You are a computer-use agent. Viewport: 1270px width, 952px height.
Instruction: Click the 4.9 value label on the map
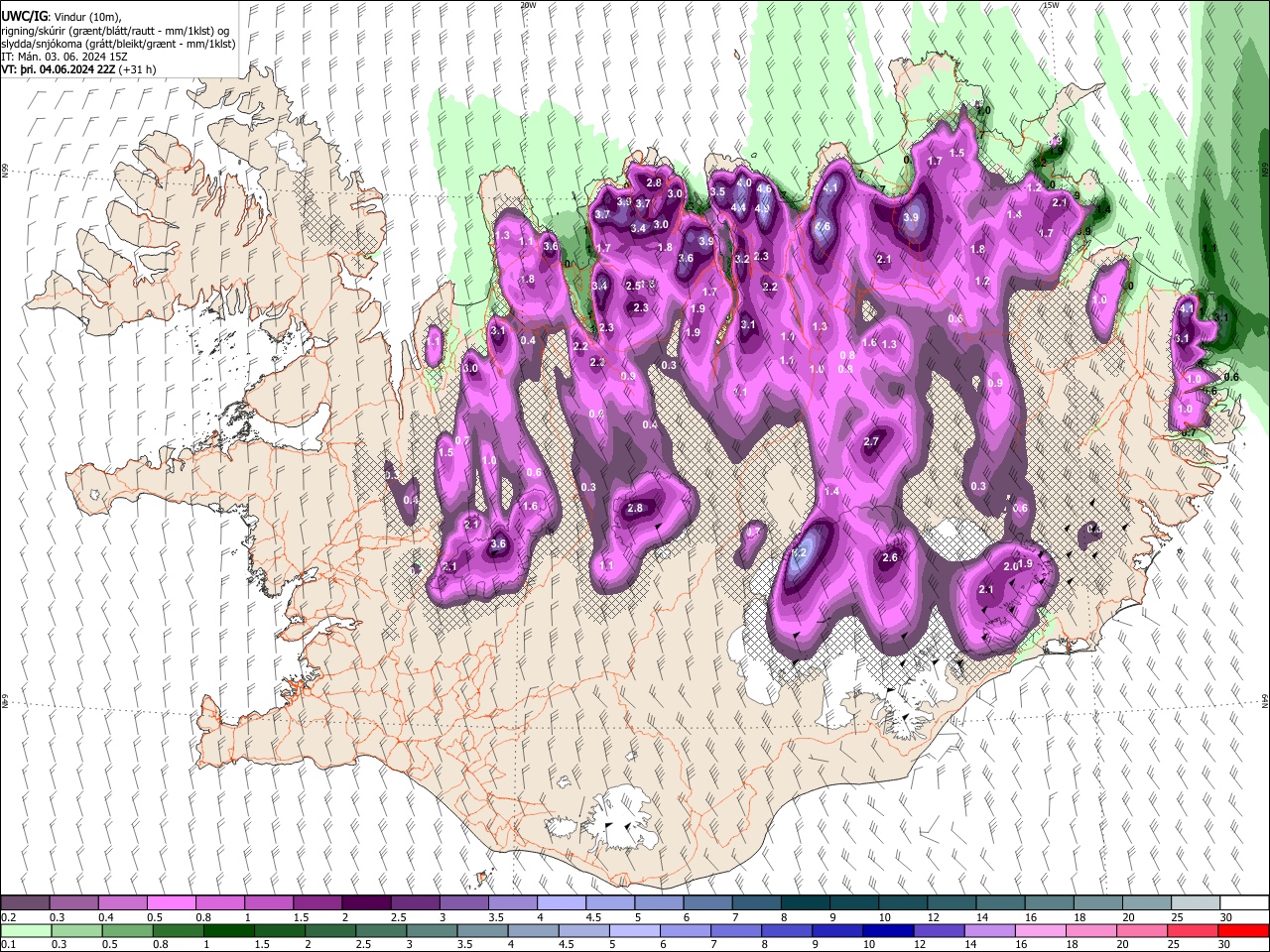[x=761, y=208]
